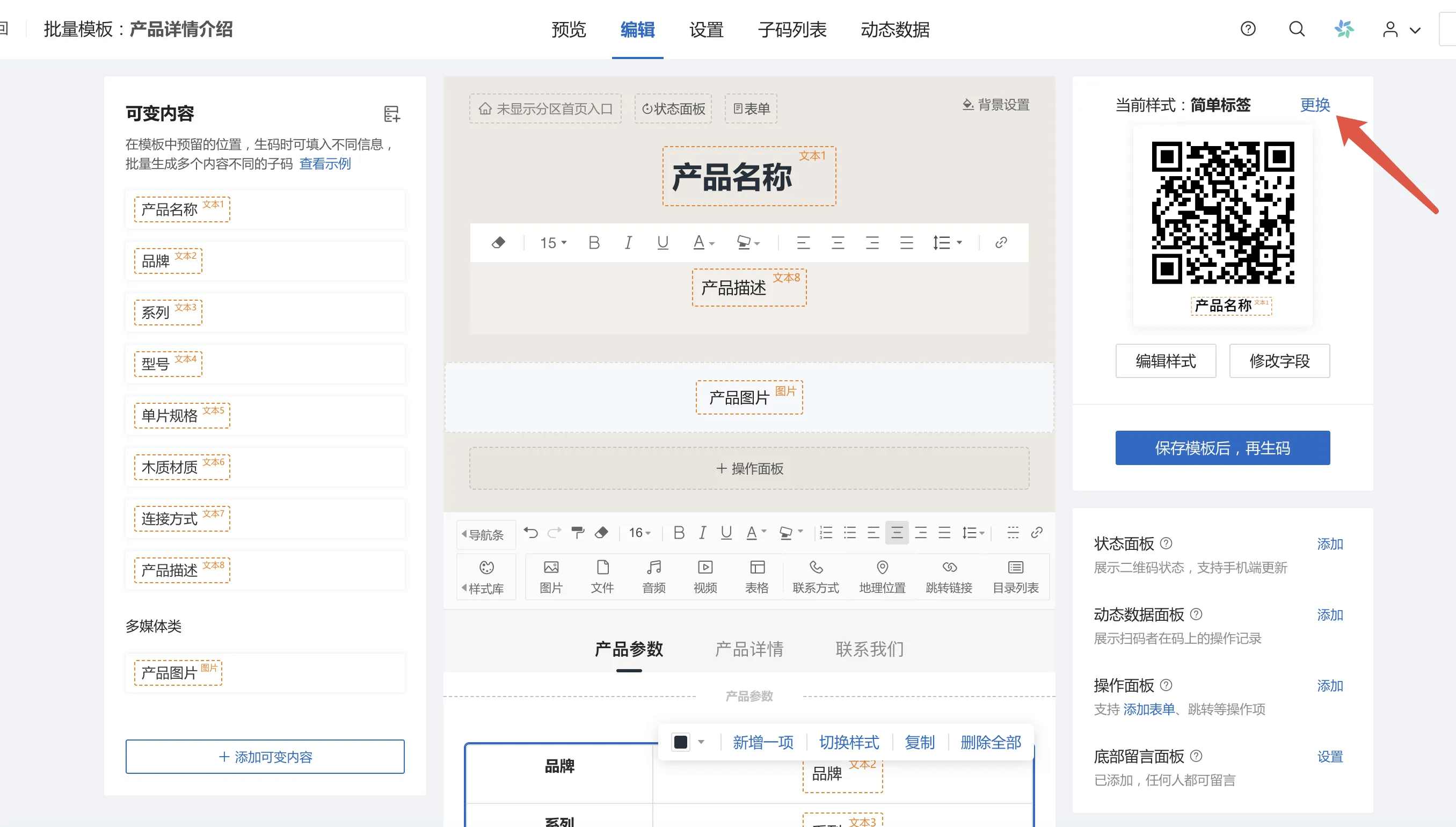The image size is (1456, 827).
Task: Insert hyperlink from the size 15 toolbar
Action: coord(1001,243)
